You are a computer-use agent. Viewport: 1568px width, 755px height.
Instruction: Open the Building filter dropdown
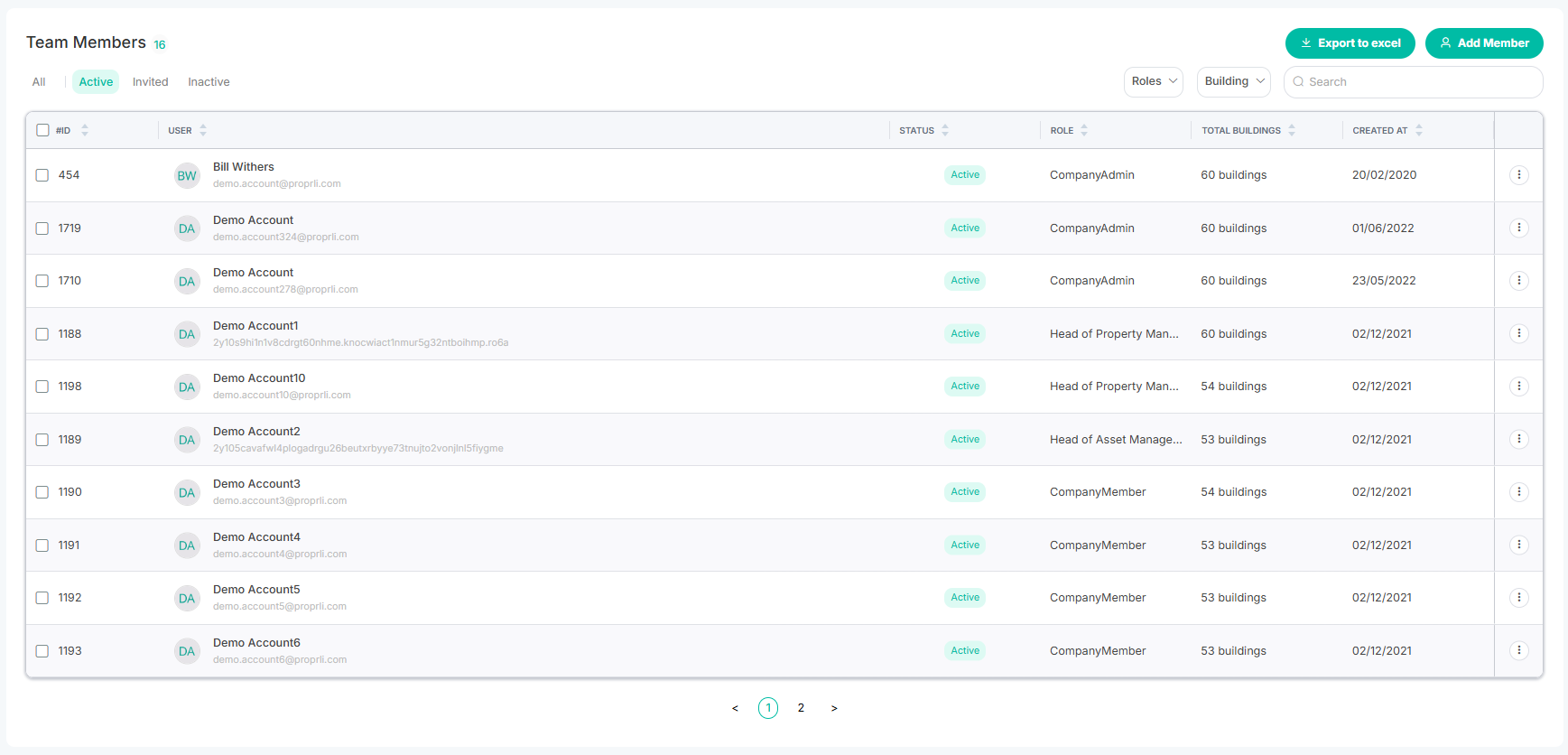click(1234, 81)
